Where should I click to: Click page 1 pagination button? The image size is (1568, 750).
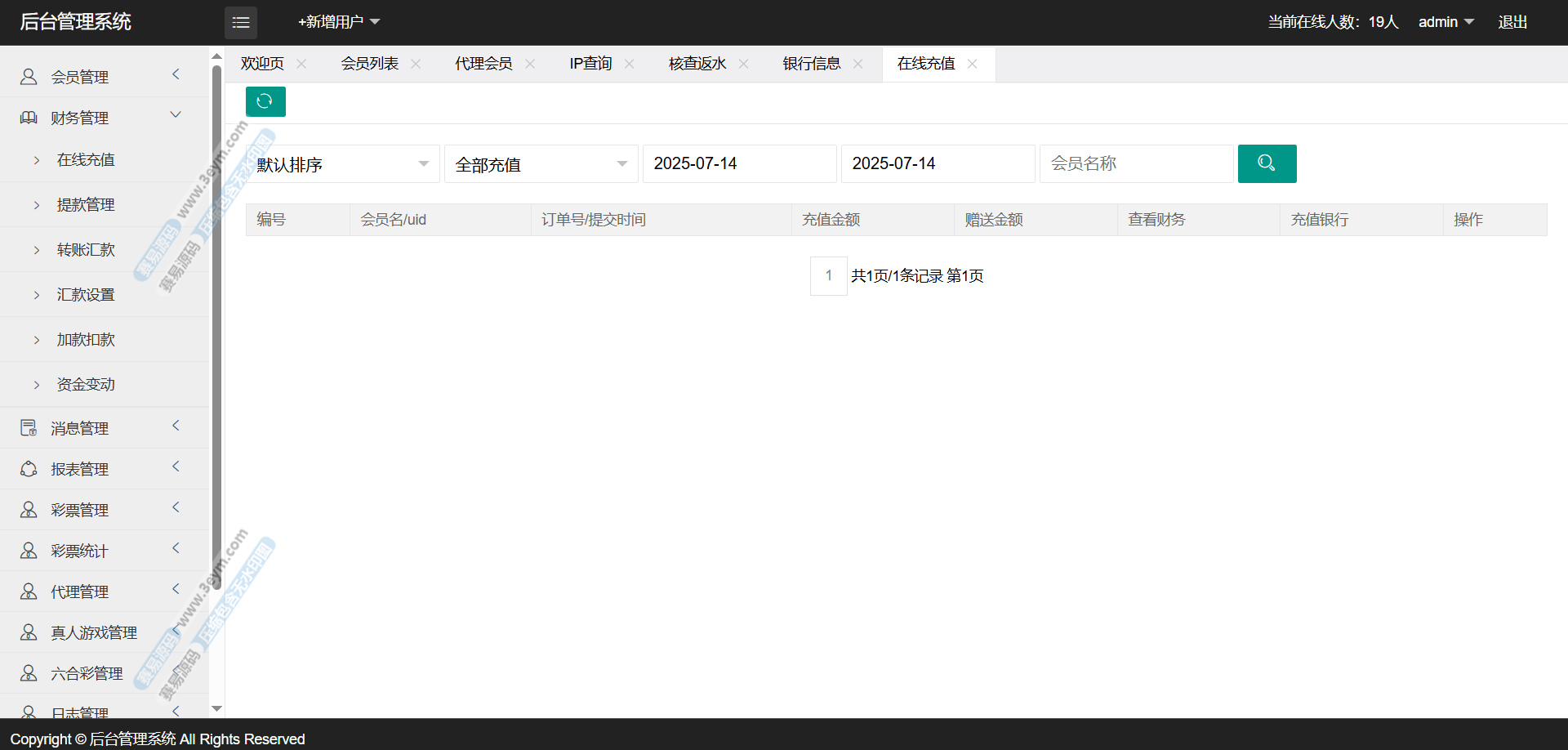point(828,276)
